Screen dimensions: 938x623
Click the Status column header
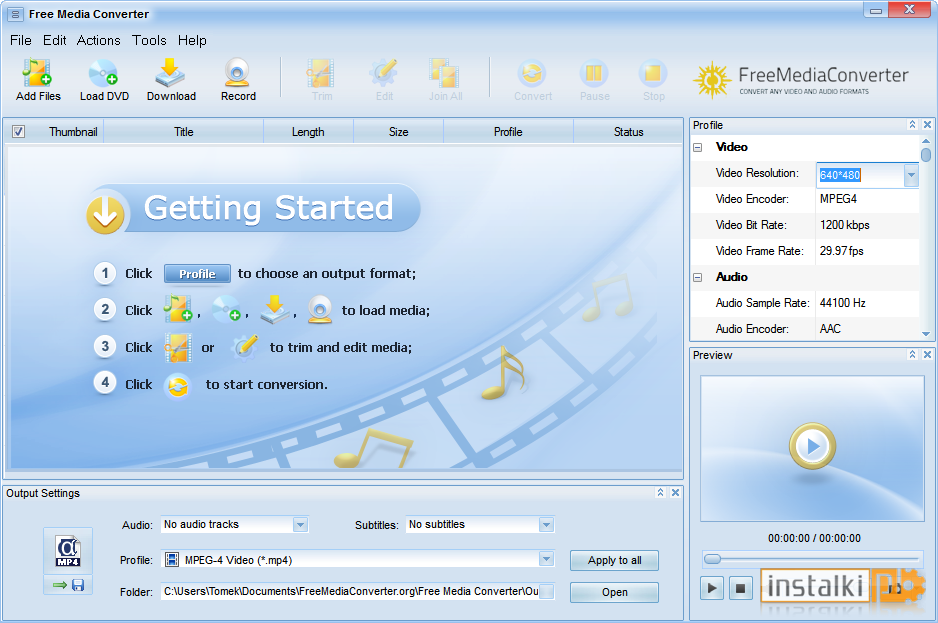pos(628,132)
